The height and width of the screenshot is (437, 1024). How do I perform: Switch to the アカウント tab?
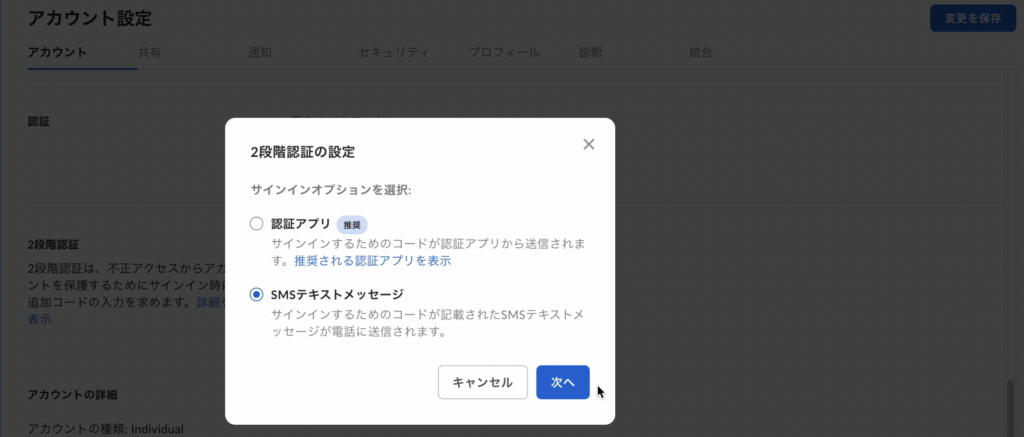point(57,53)
